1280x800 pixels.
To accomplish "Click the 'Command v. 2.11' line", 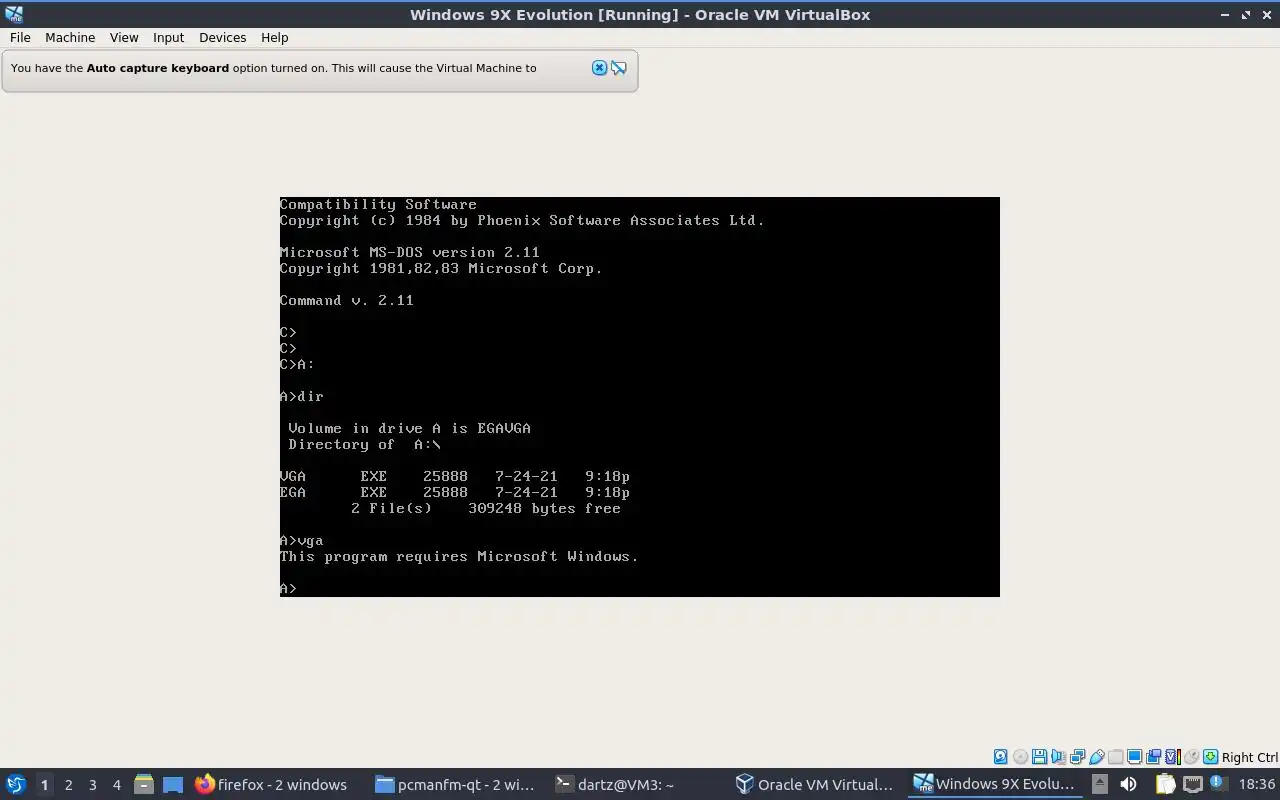I will (x=347, y=300).
